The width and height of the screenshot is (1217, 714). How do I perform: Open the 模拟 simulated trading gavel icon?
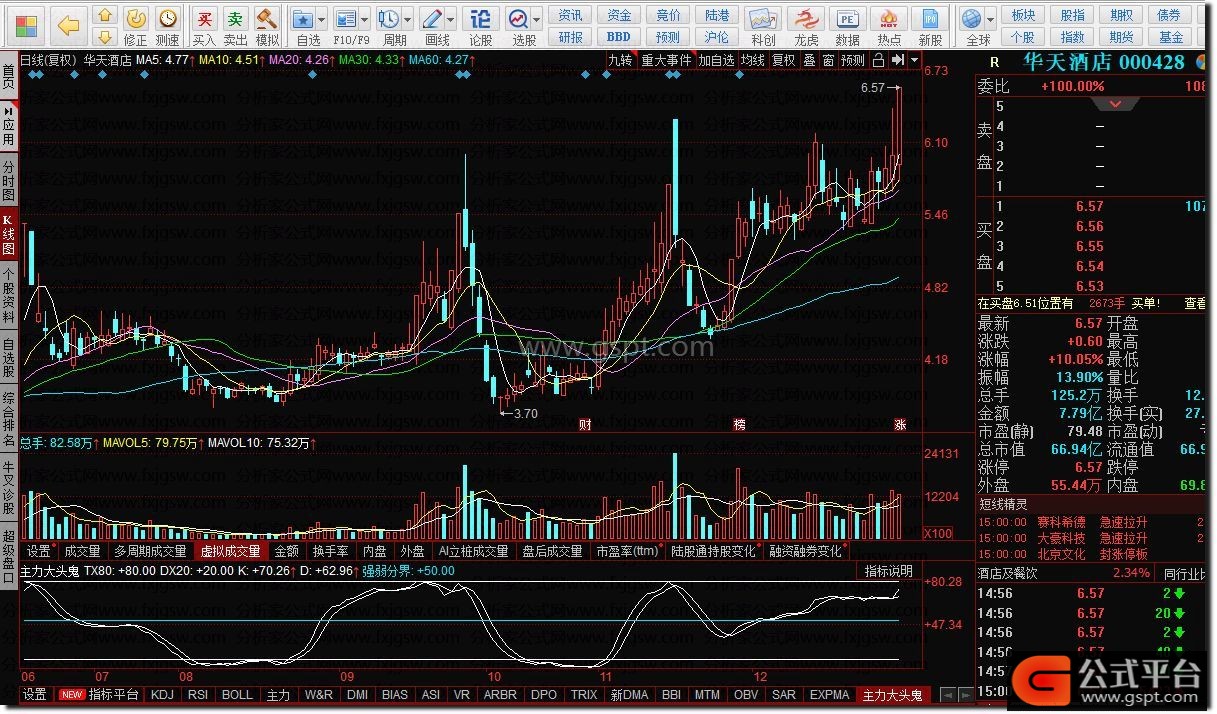(266, 27)
